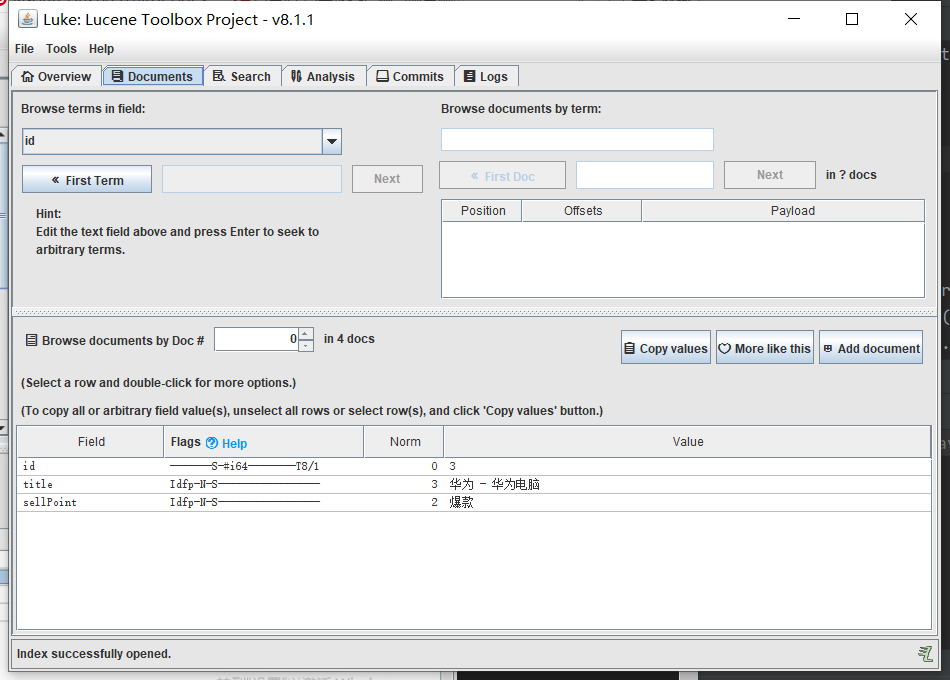Open the File menu
Screen dimensions: 950x680
point(24,48)
